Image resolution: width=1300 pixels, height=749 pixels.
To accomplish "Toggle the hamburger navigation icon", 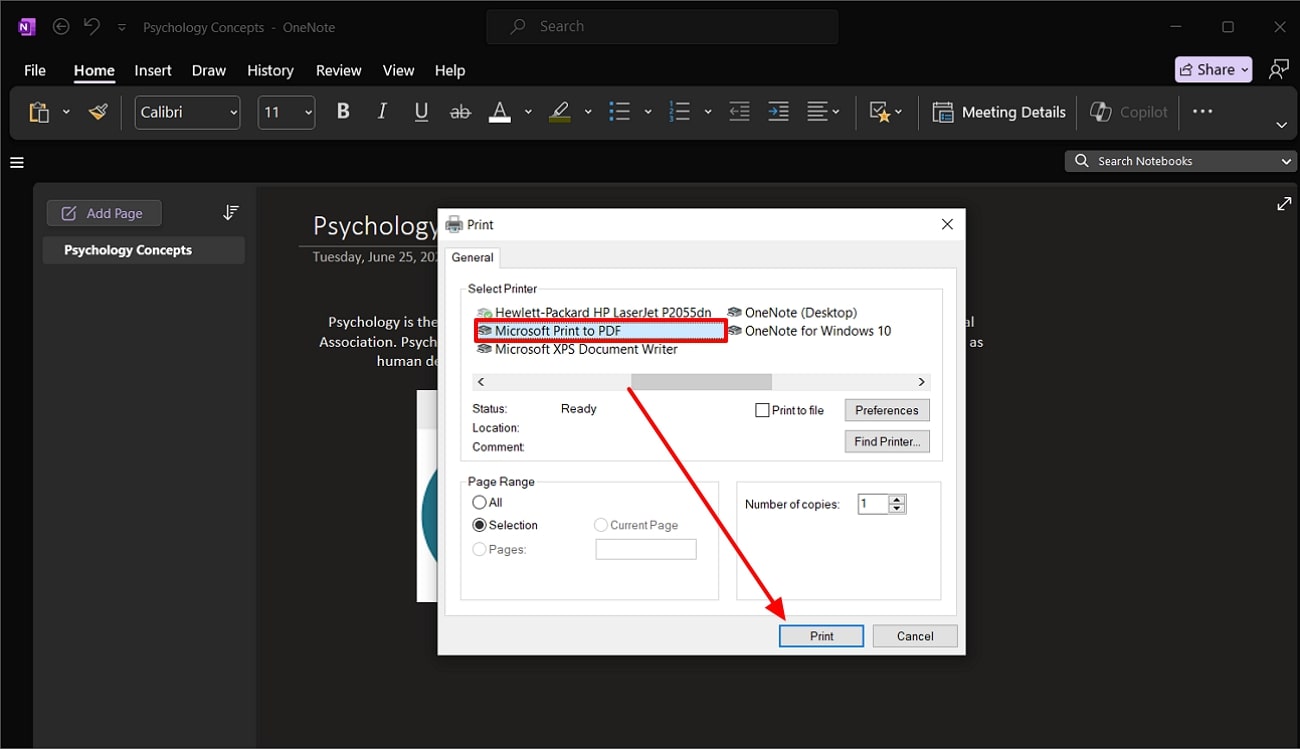I will click(x=17, y=162).
